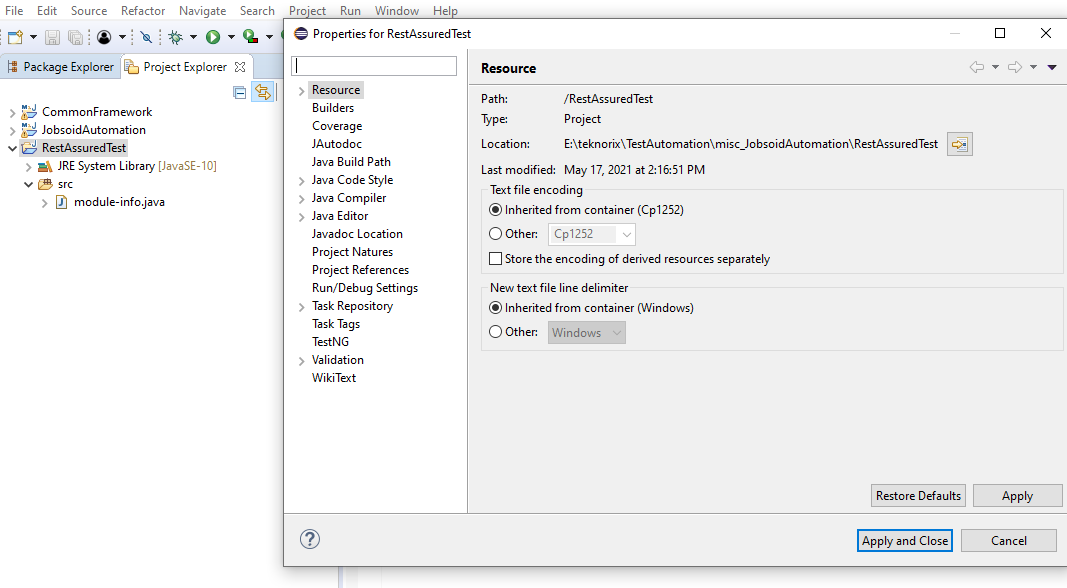Click the Run (green play) toolbar icon
Viewport: 1067px width, 588px height.
coord(213,37)
